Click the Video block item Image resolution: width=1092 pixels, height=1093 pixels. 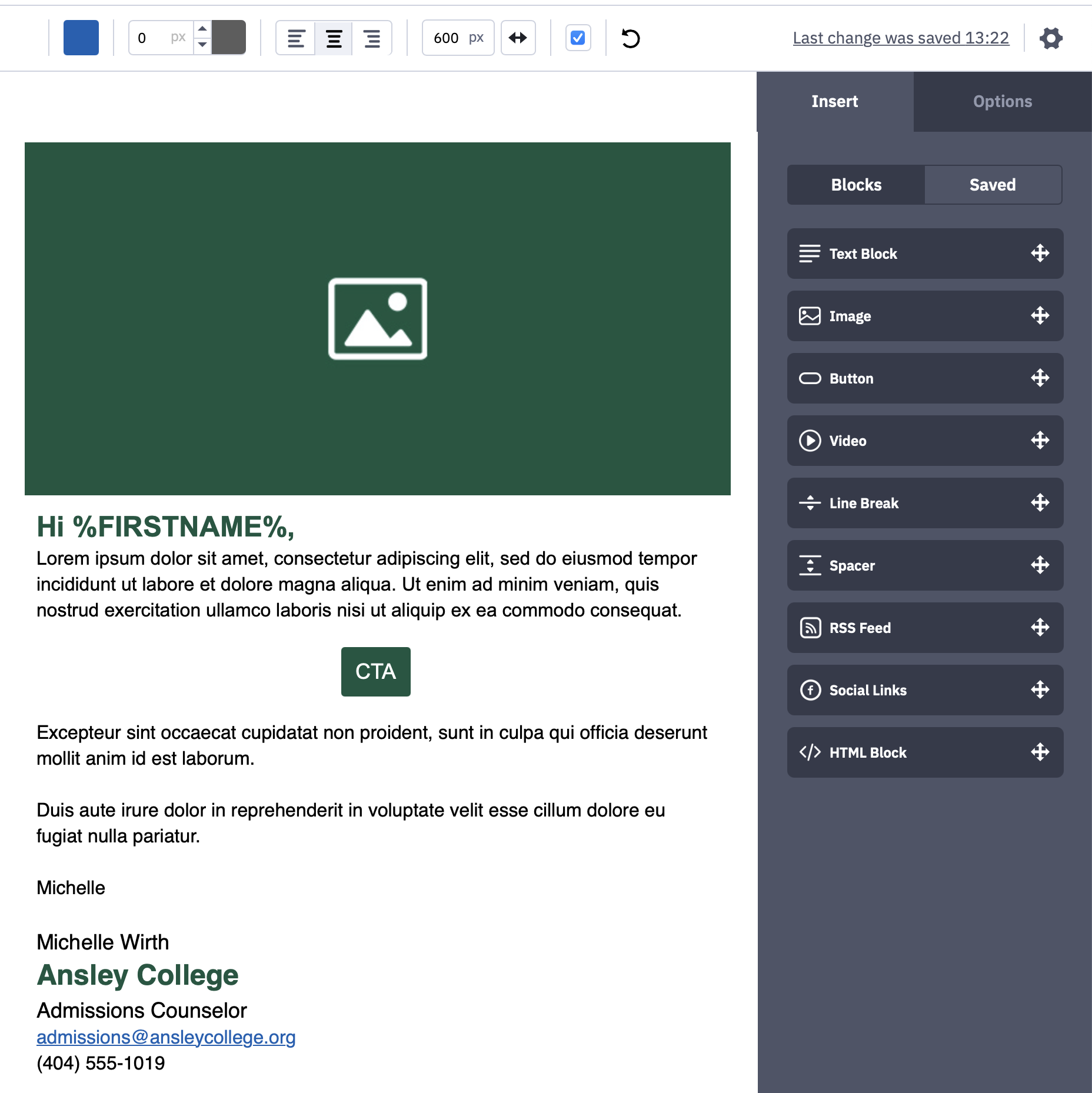pos(925,441)
